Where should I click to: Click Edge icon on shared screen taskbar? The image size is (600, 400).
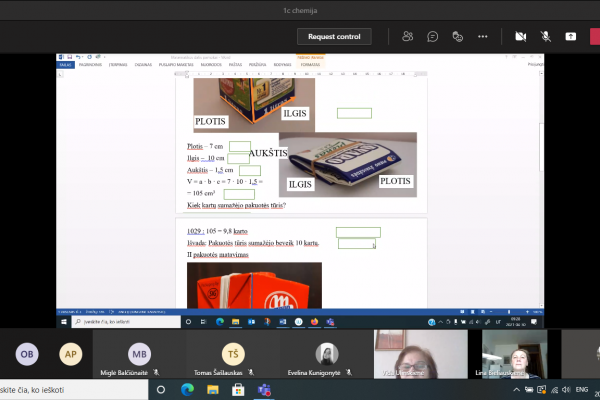point(220,322)
